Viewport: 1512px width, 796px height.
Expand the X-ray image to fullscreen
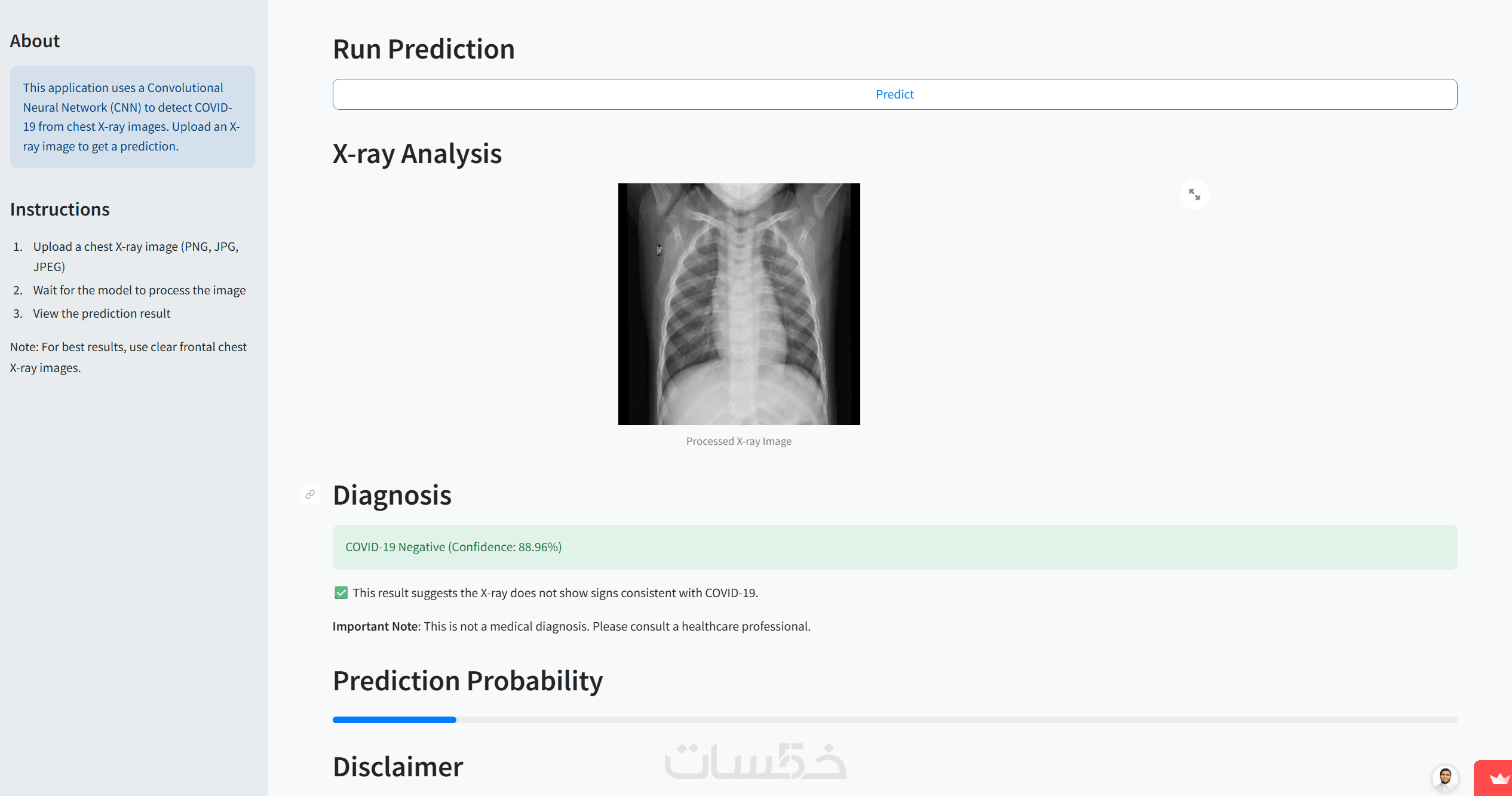1194,195
